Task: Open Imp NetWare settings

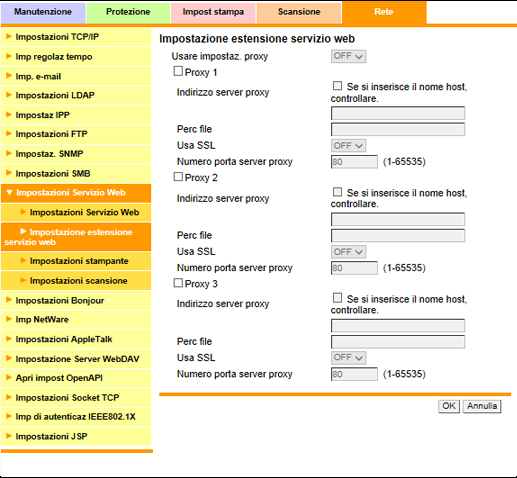Action: click(x=76, y=320)
